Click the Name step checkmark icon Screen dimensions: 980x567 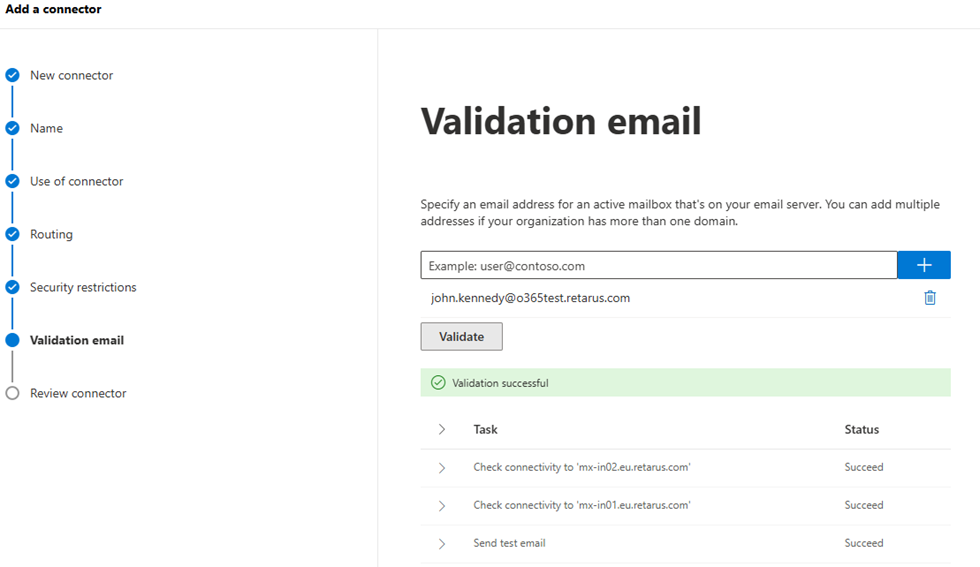tap(12, 128)
